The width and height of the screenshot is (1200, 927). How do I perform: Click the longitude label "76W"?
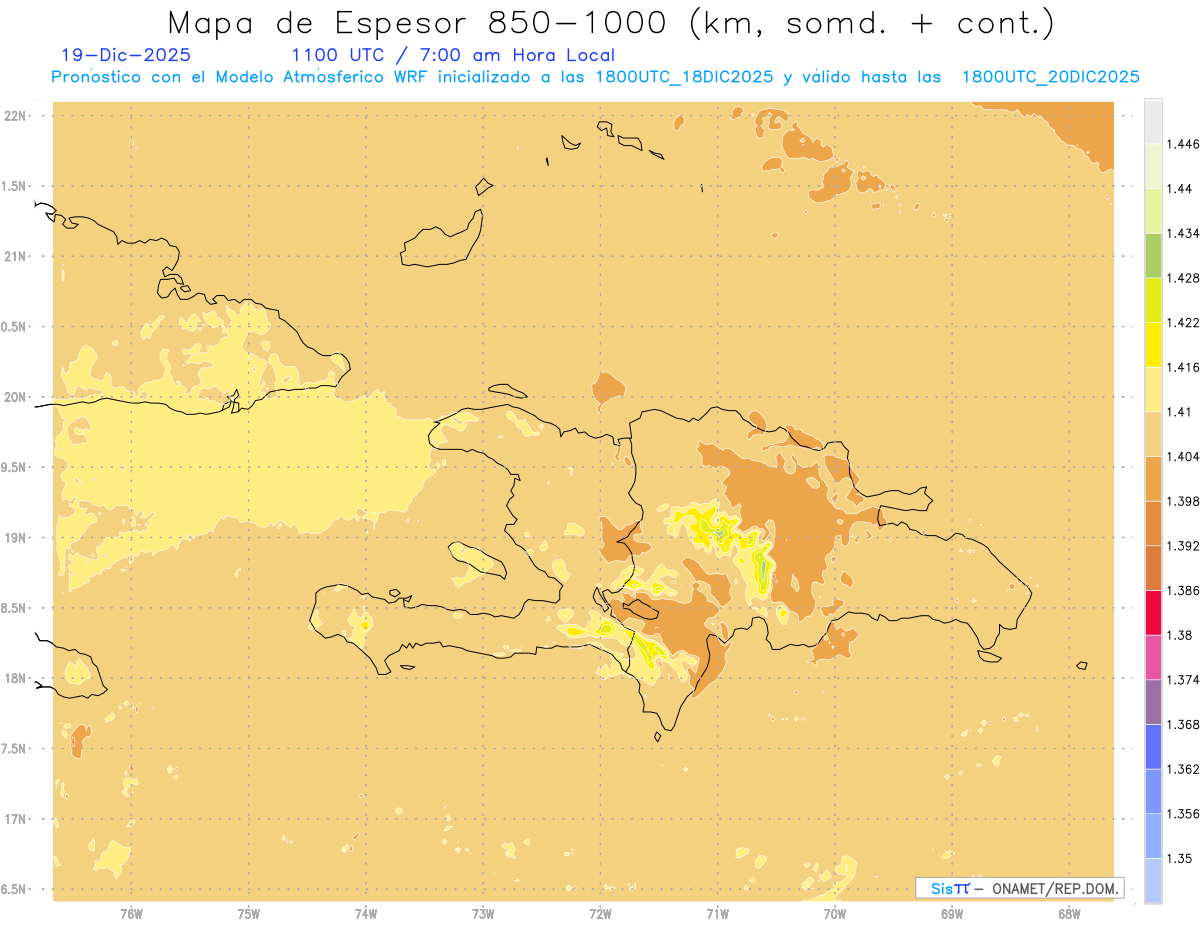131,914
